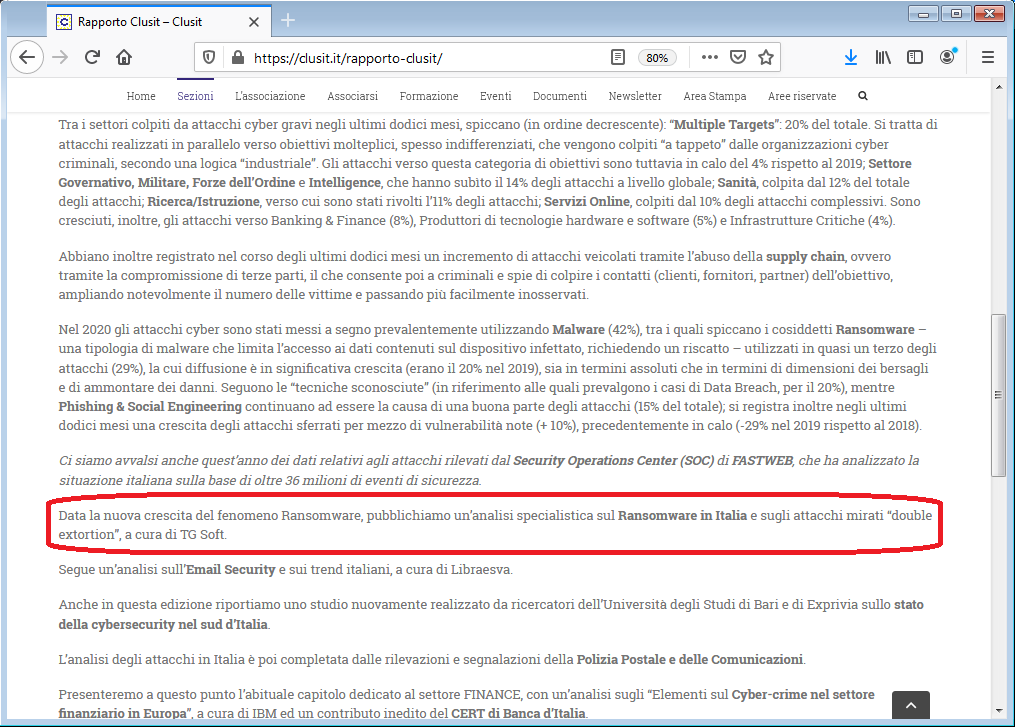Viewport: 1015px width, 727px height.
Task: Minimize the Firefox window
Action: pyautogui.click(x=923, y=13)
